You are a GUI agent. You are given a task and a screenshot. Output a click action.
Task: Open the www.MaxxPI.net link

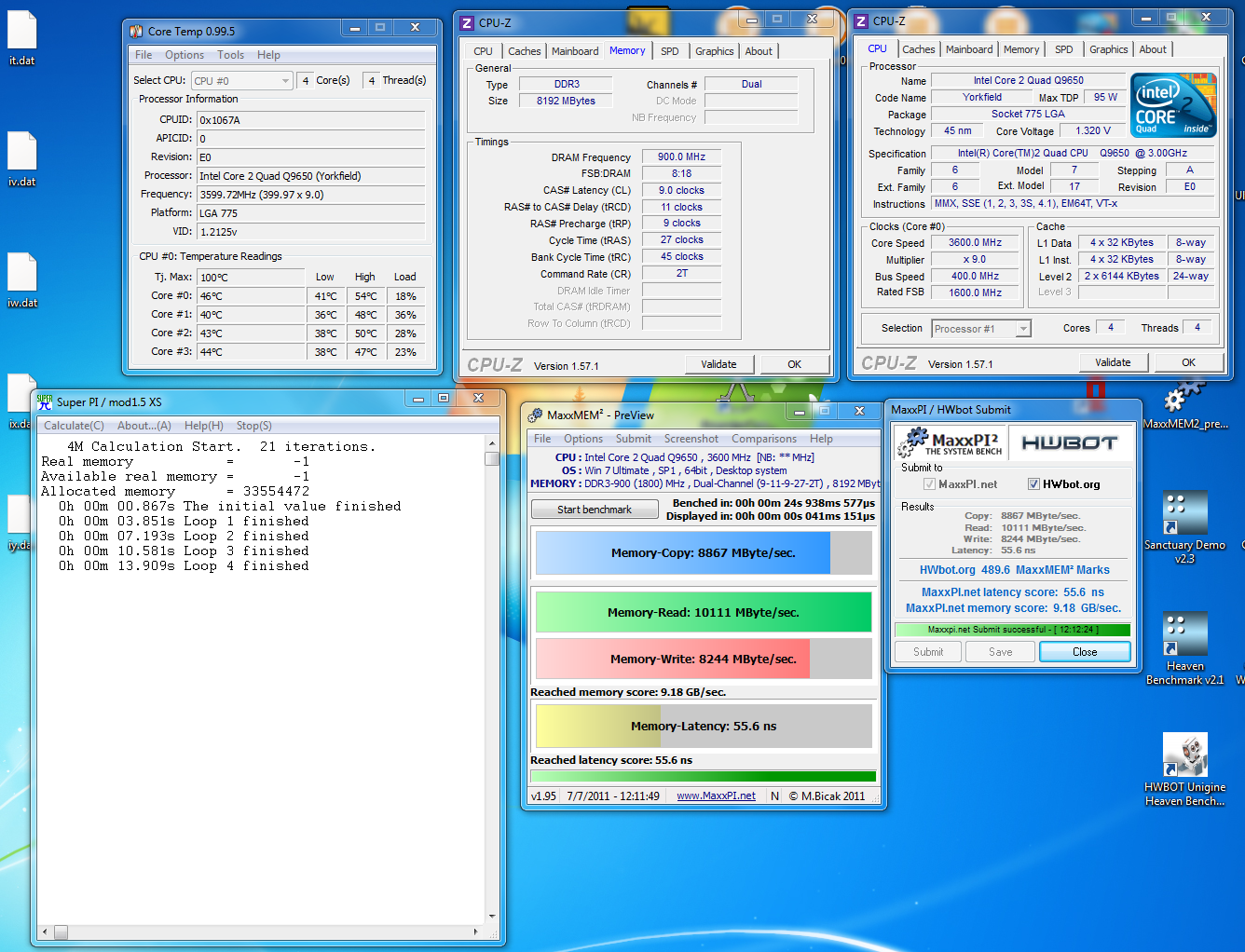pyautogui.click(x=716, y=796)
